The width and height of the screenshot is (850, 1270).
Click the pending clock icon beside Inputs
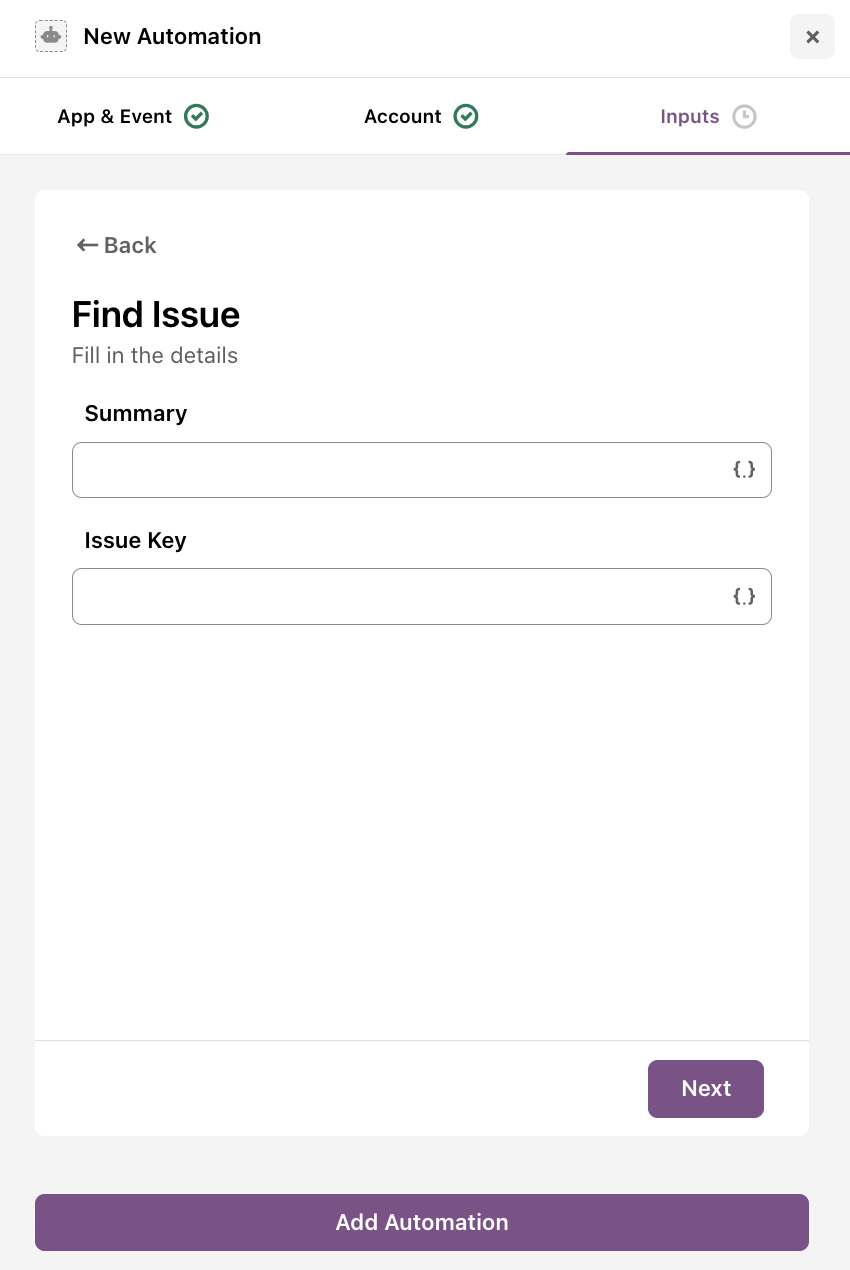(744, 117)
